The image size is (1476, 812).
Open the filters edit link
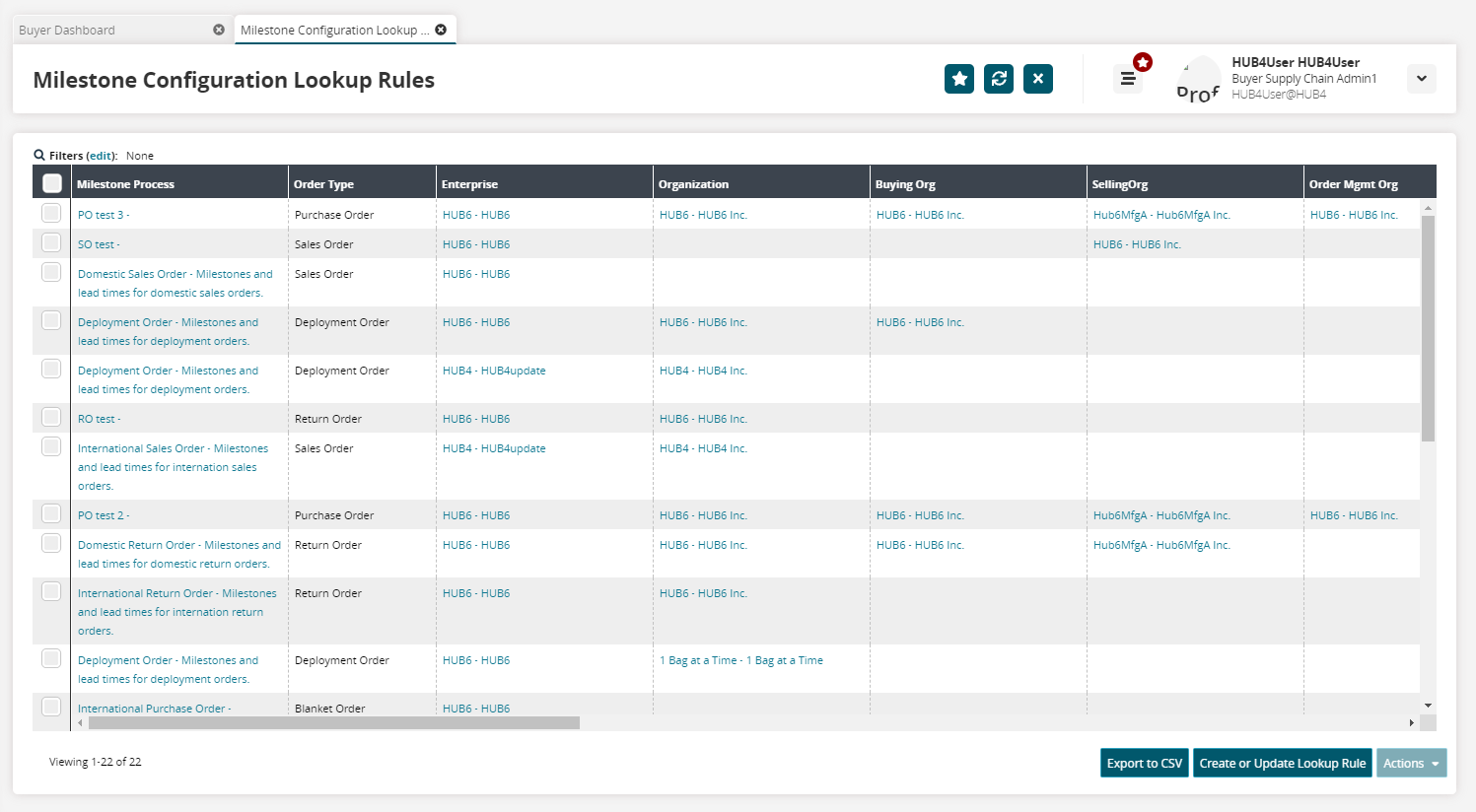point(101,156)
